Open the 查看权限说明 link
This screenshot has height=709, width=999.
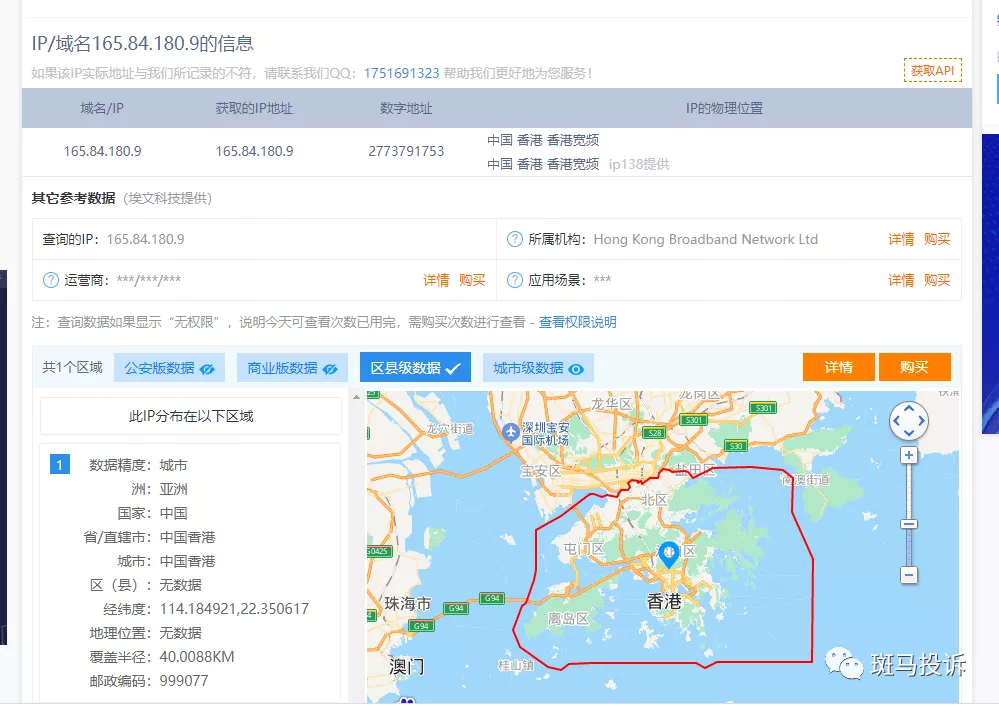577,322
